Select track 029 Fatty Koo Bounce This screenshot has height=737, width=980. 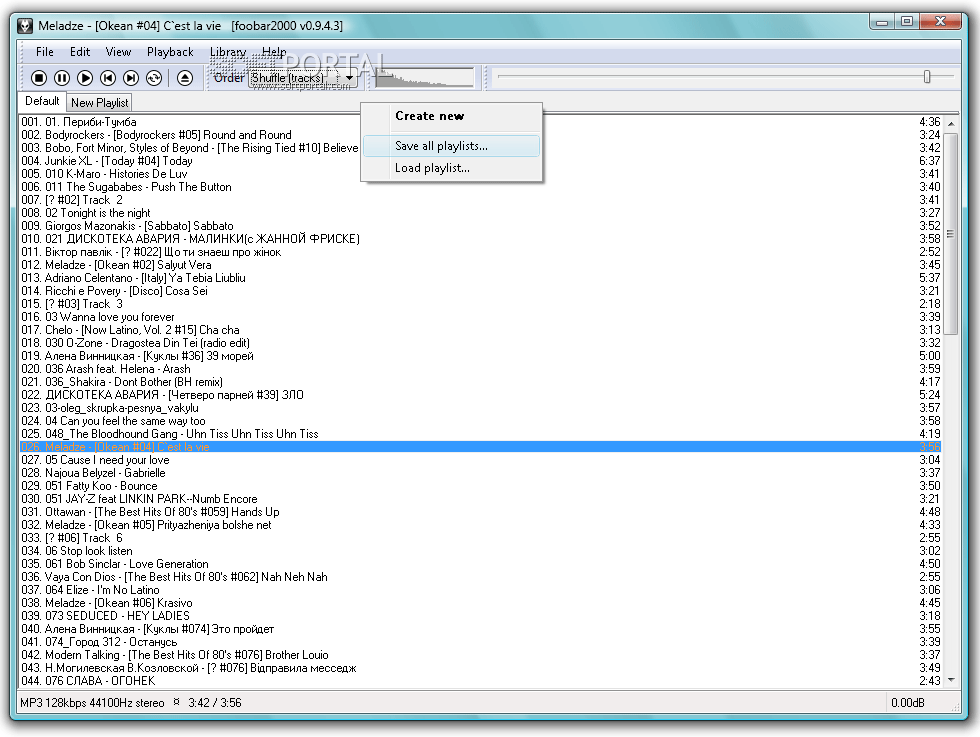pos(480,486)
